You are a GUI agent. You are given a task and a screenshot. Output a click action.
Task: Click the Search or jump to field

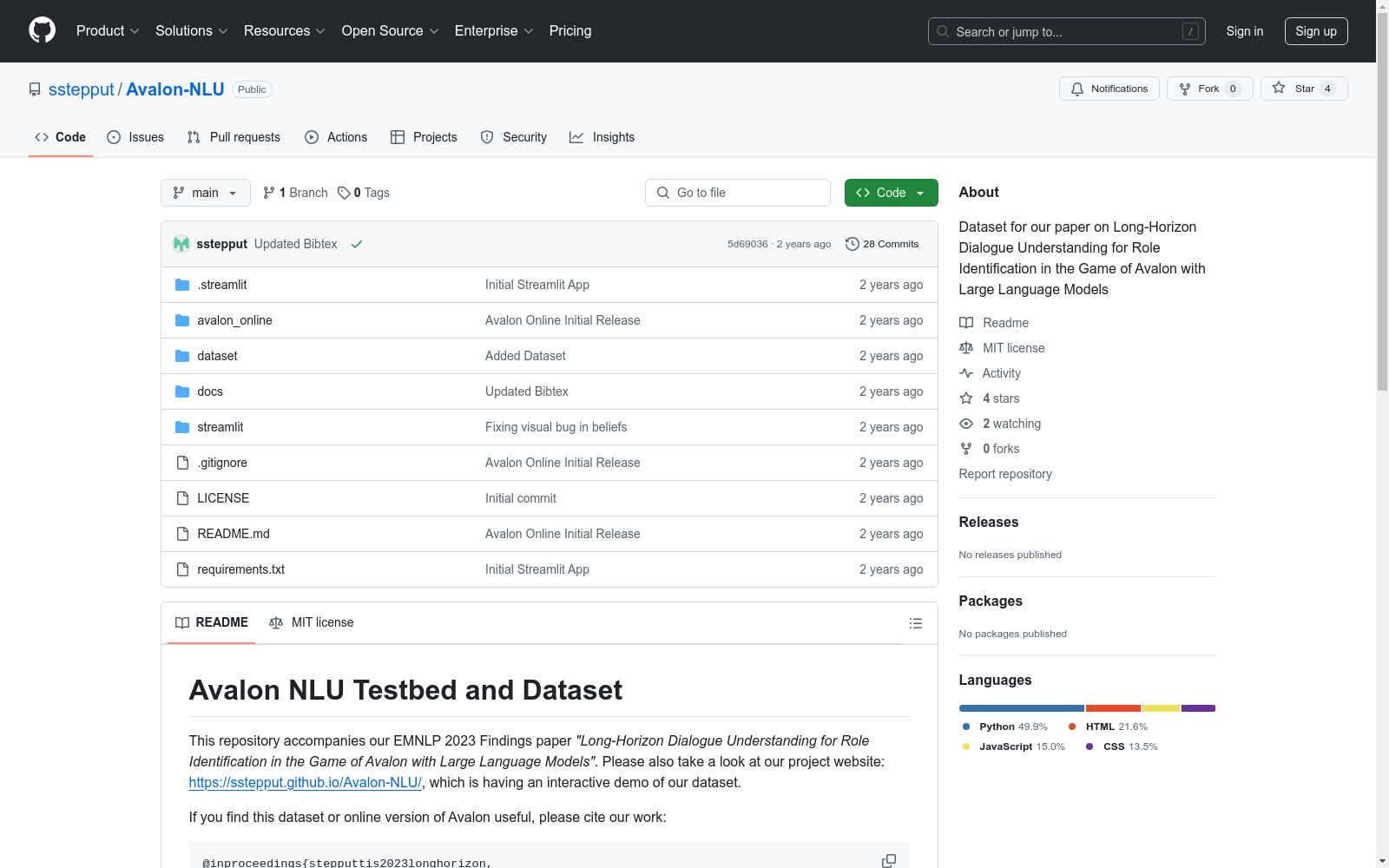(x=1067, y=31)
